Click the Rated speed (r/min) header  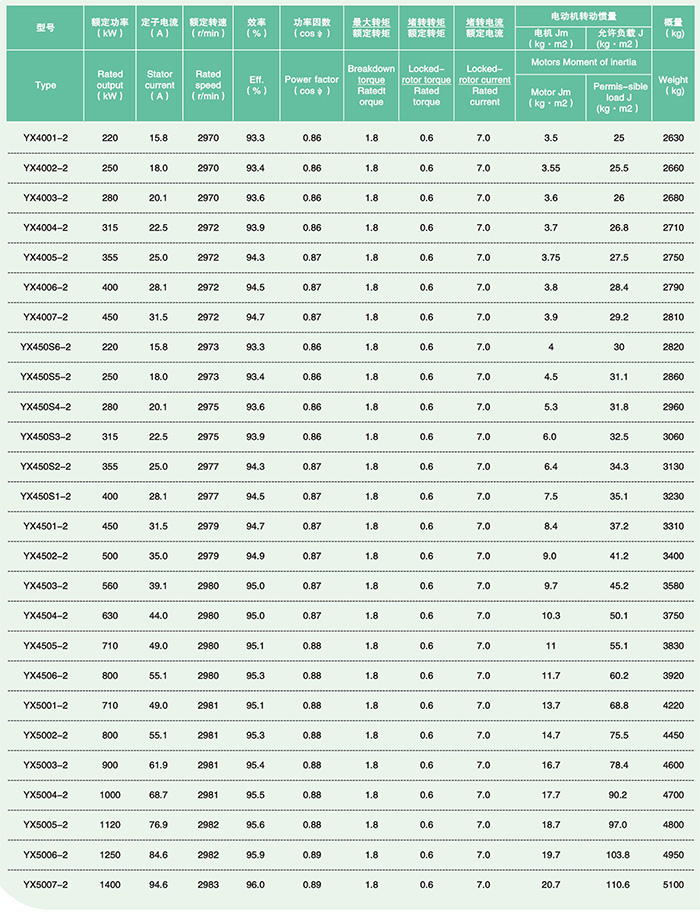coord(208,85)
